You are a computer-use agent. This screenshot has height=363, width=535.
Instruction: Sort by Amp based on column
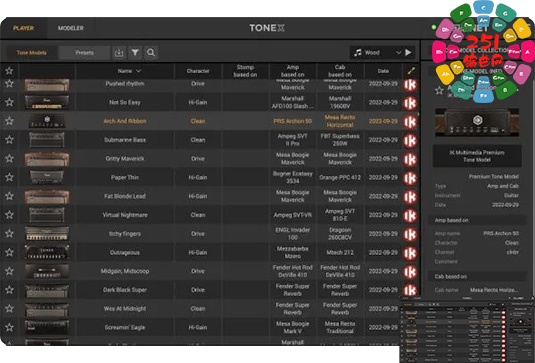click(293, 71)
